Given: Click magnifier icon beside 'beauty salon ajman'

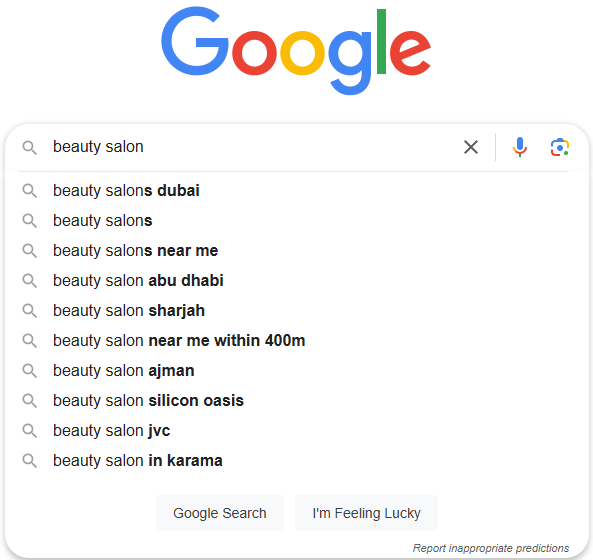Looking at the screenshot, I should pos(29,371).
